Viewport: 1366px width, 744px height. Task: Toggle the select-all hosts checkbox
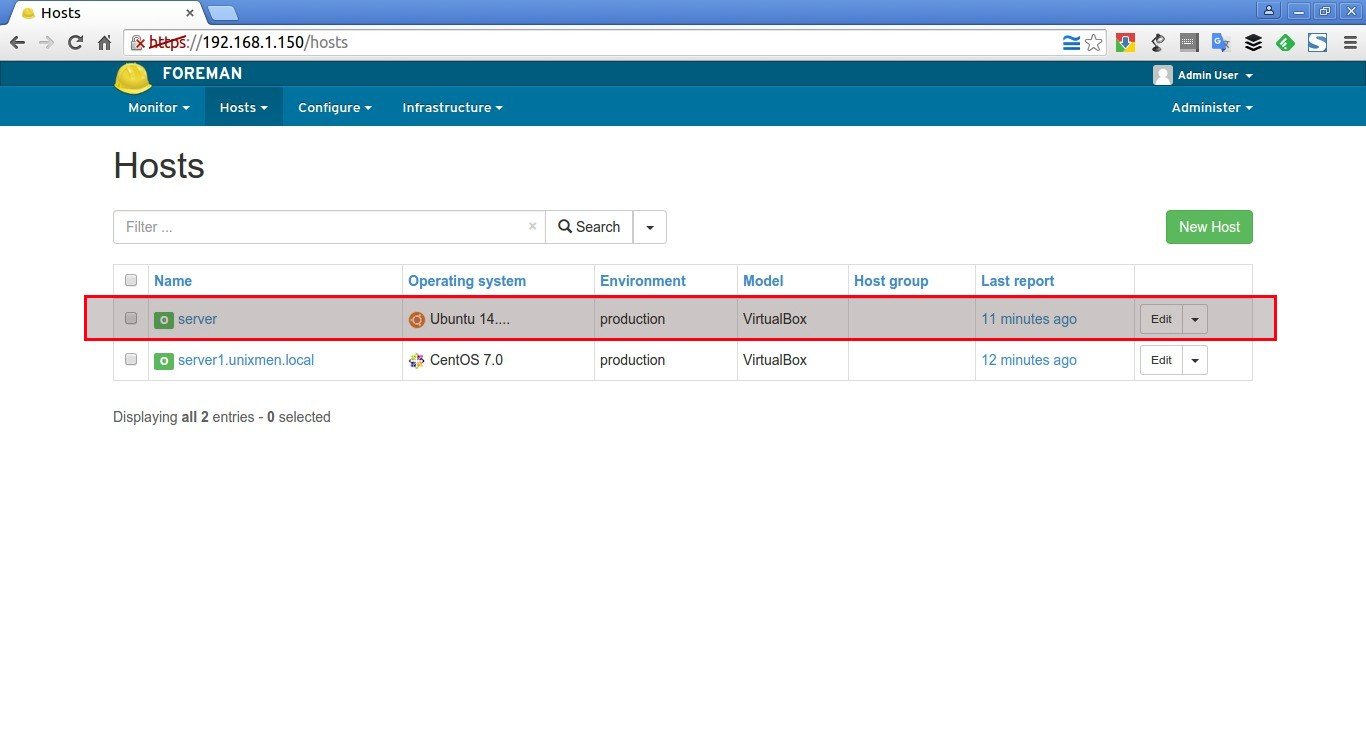pos(130,280)
